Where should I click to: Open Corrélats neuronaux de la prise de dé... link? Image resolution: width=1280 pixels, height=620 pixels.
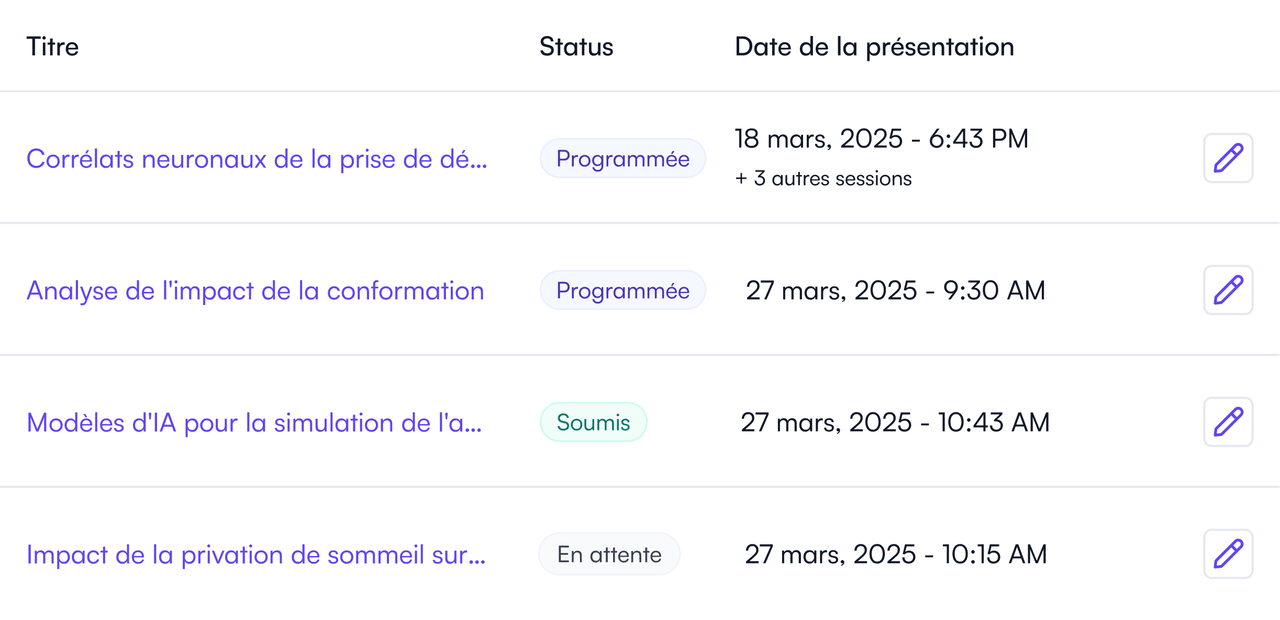[x=257, y=159]
